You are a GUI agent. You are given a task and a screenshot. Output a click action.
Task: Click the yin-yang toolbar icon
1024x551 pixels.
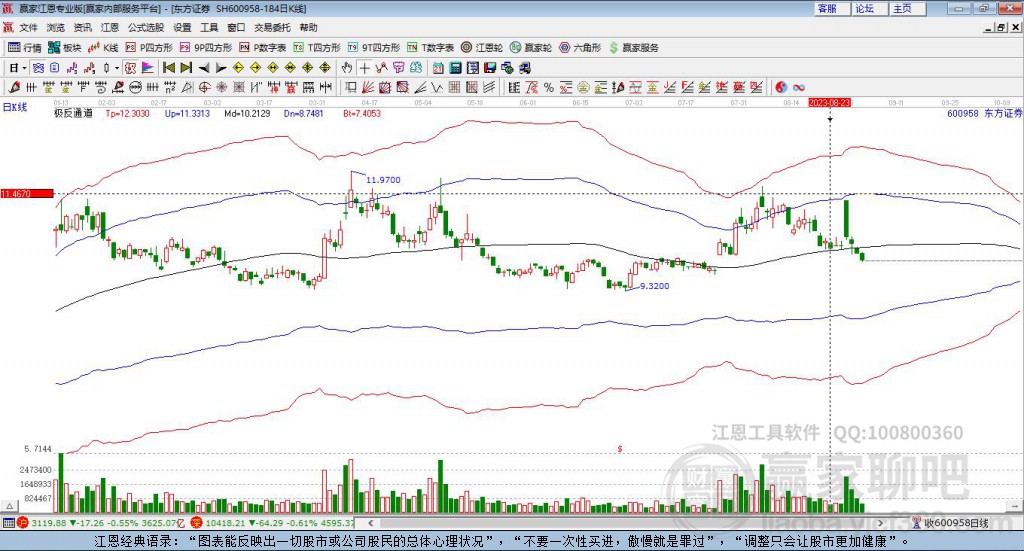coord(781,88)
